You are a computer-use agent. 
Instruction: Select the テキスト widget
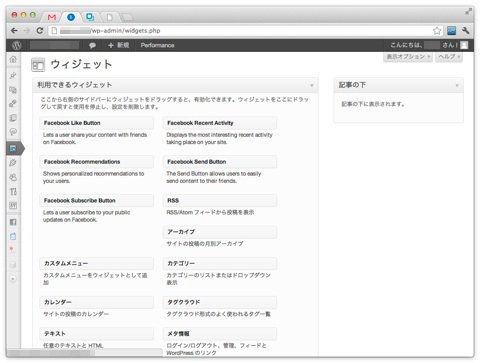coord(96,334)
